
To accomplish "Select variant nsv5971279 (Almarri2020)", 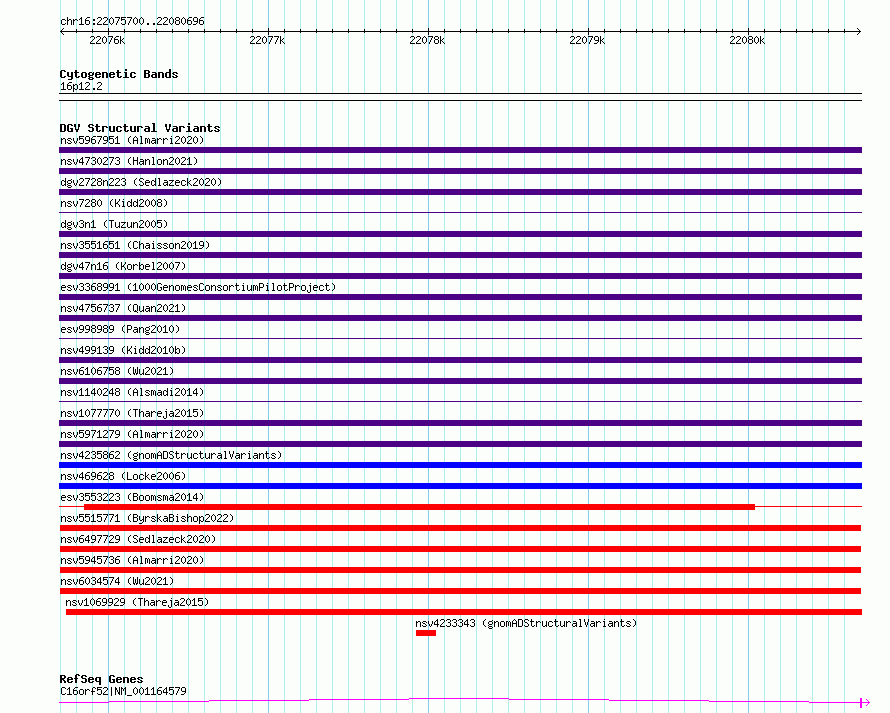I will click(132, 434).
